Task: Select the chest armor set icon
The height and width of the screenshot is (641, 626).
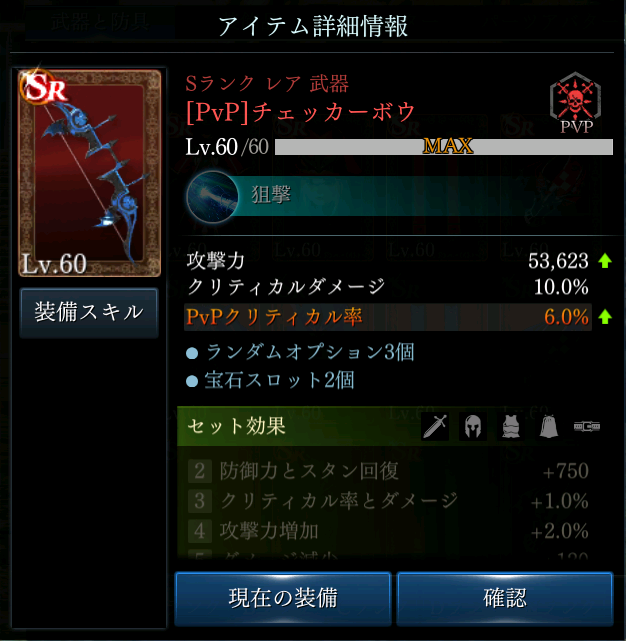Action: click(x=511, y=426)
